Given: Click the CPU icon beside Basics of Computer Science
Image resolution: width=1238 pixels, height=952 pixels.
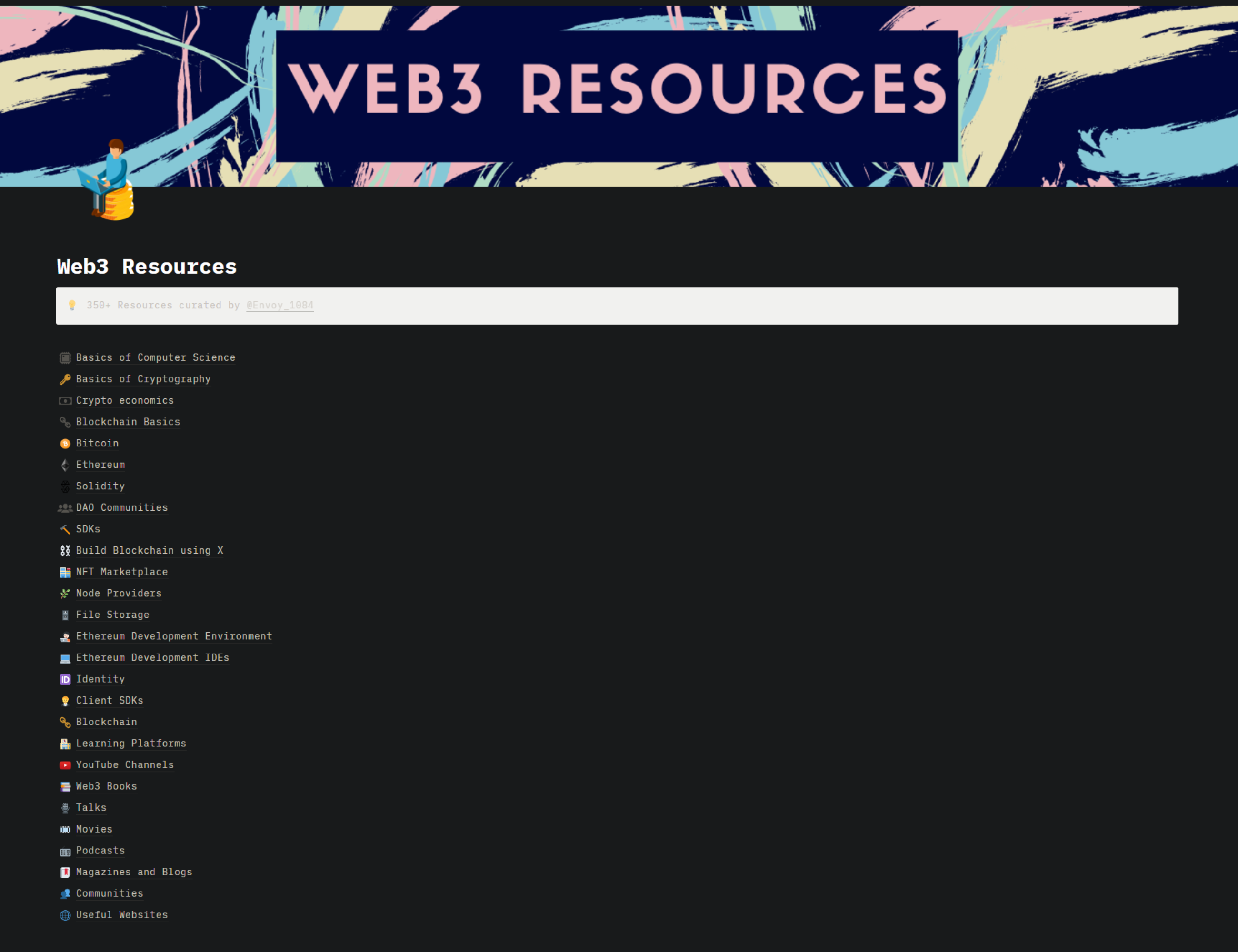Looking at the screenshot, I should click(x=65, y=357).
